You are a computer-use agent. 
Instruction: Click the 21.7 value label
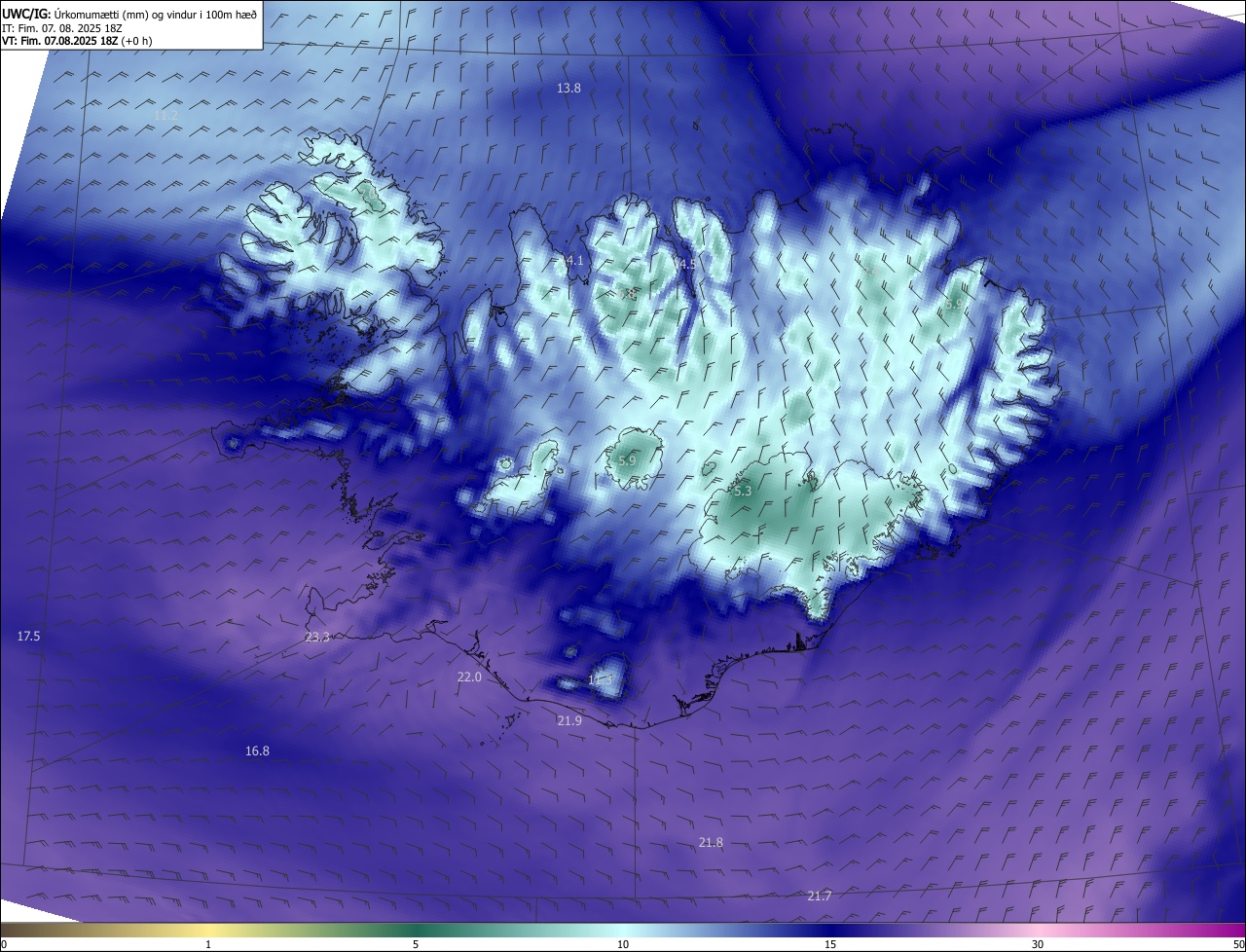coord(820,897)
